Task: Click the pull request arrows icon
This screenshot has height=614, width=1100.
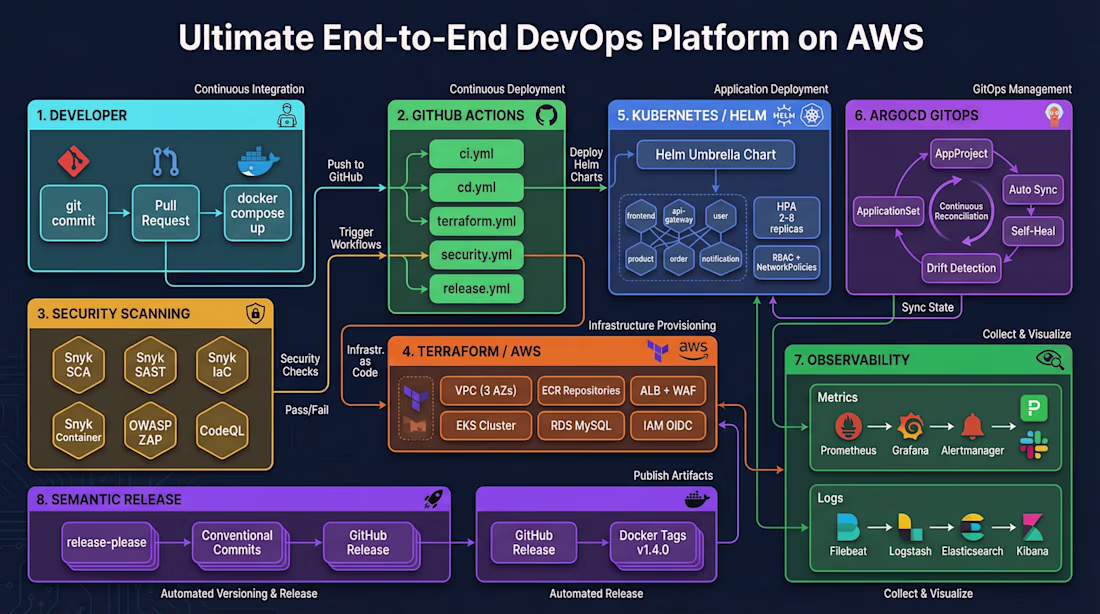Action: (166, 161)
